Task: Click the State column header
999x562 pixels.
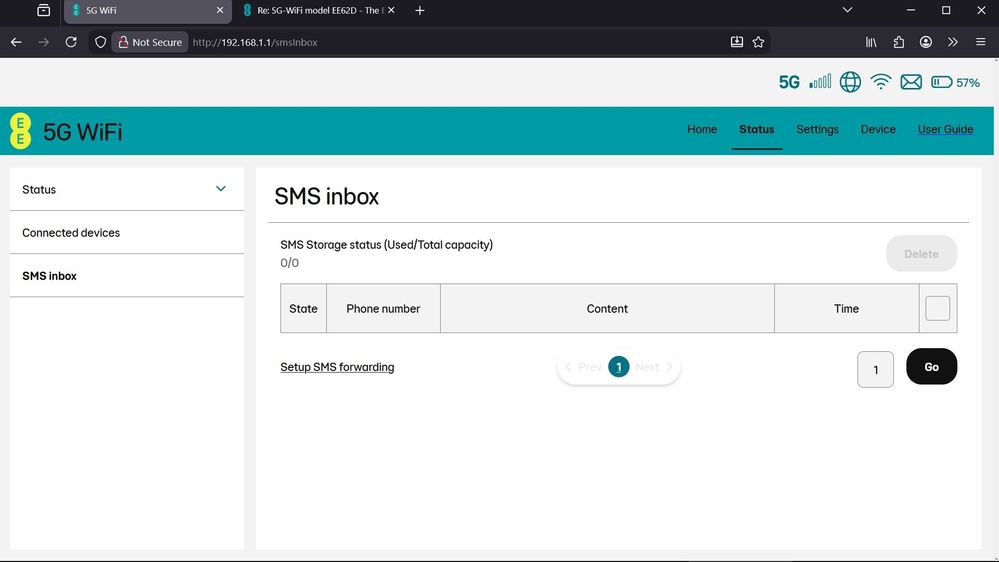Action: tap(303, 308)
